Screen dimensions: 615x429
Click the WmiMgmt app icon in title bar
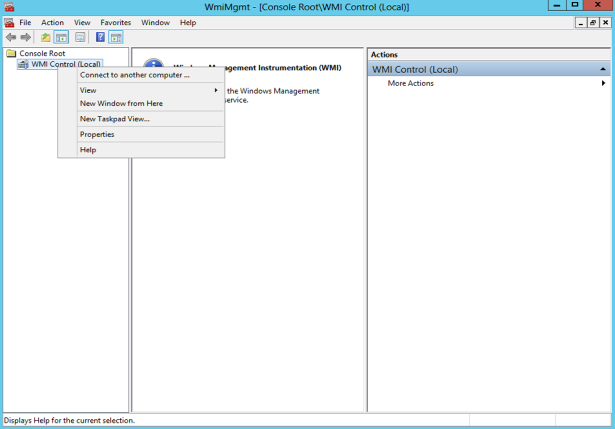click(x=9, y=6)
